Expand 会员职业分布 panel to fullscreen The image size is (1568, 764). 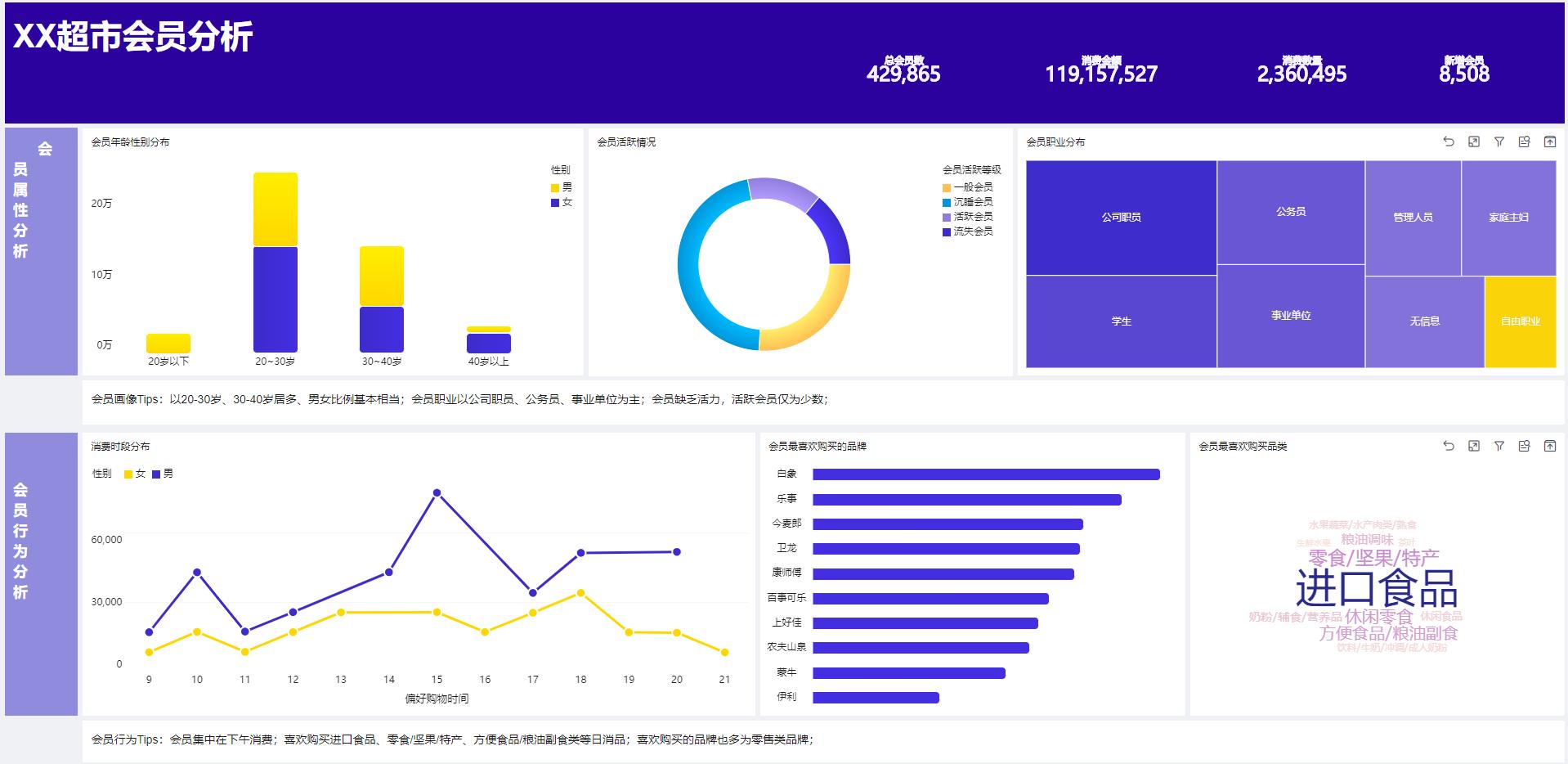[1472, 142]
